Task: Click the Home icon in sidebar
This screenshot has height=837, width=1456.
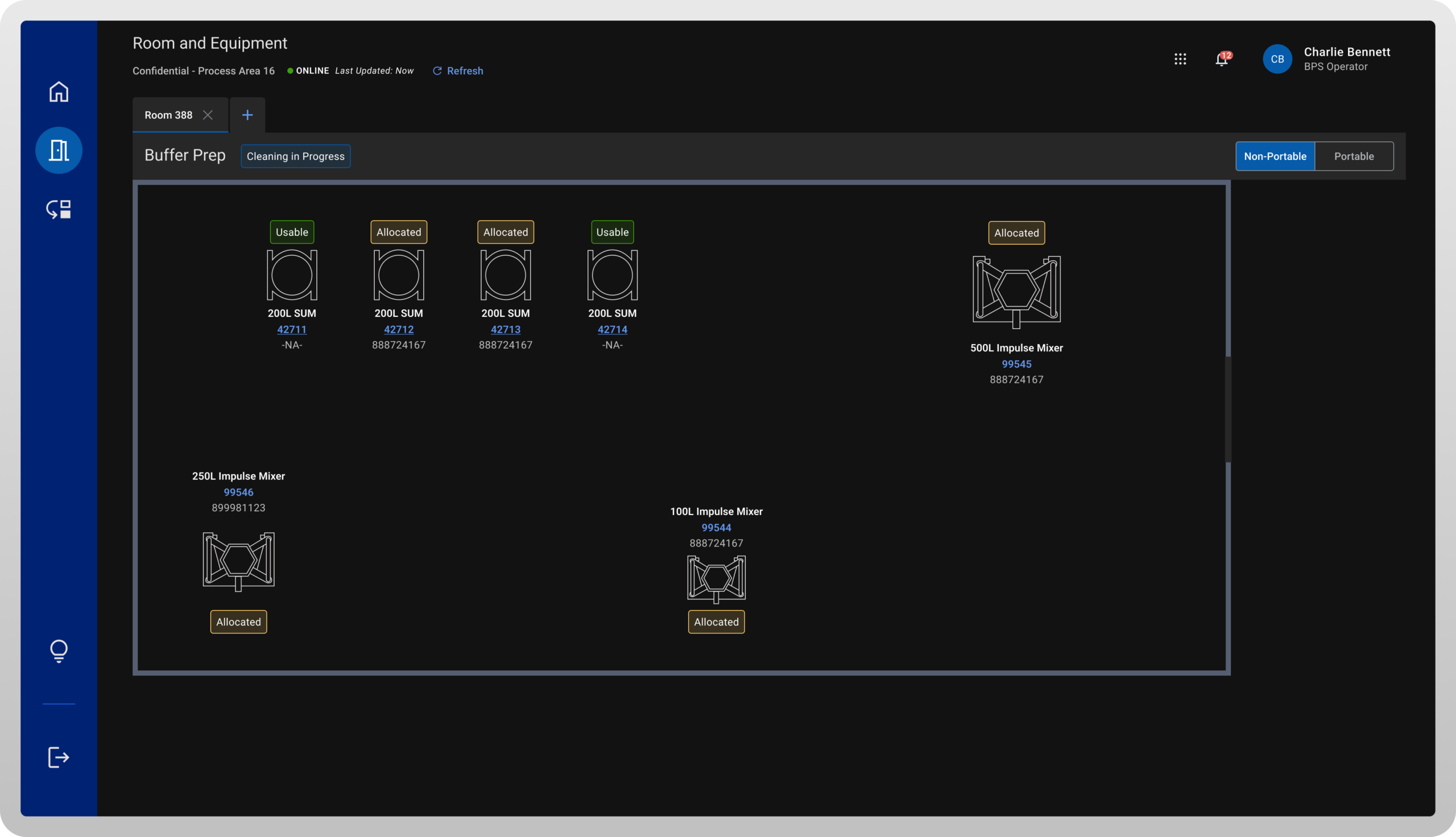Action: 59,92
